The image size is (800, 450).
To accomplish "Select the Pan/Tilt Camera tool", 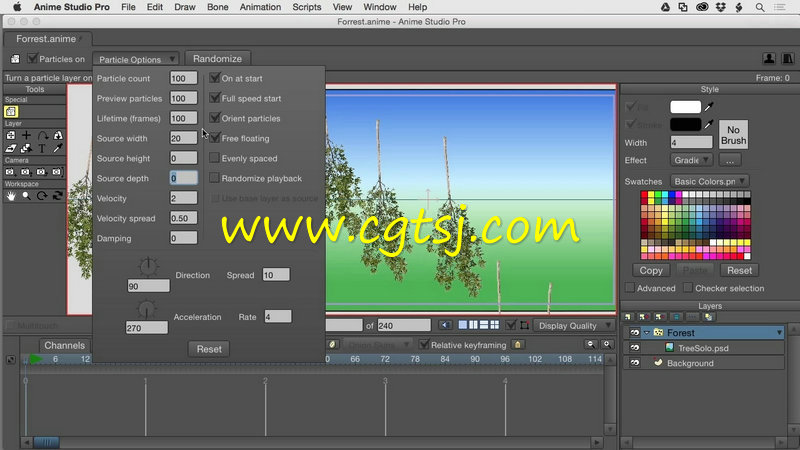I will (57, 172).
